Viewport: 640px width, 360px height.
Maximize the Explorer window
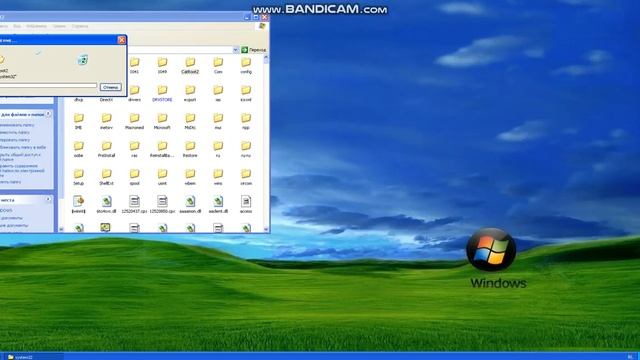256,17
